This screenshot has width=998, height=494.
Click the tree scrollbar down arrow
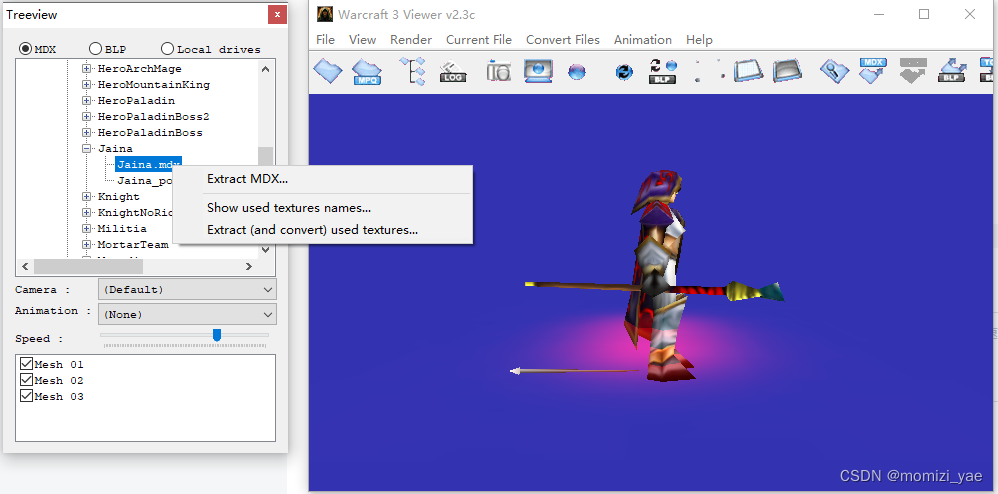click(265, 250)
